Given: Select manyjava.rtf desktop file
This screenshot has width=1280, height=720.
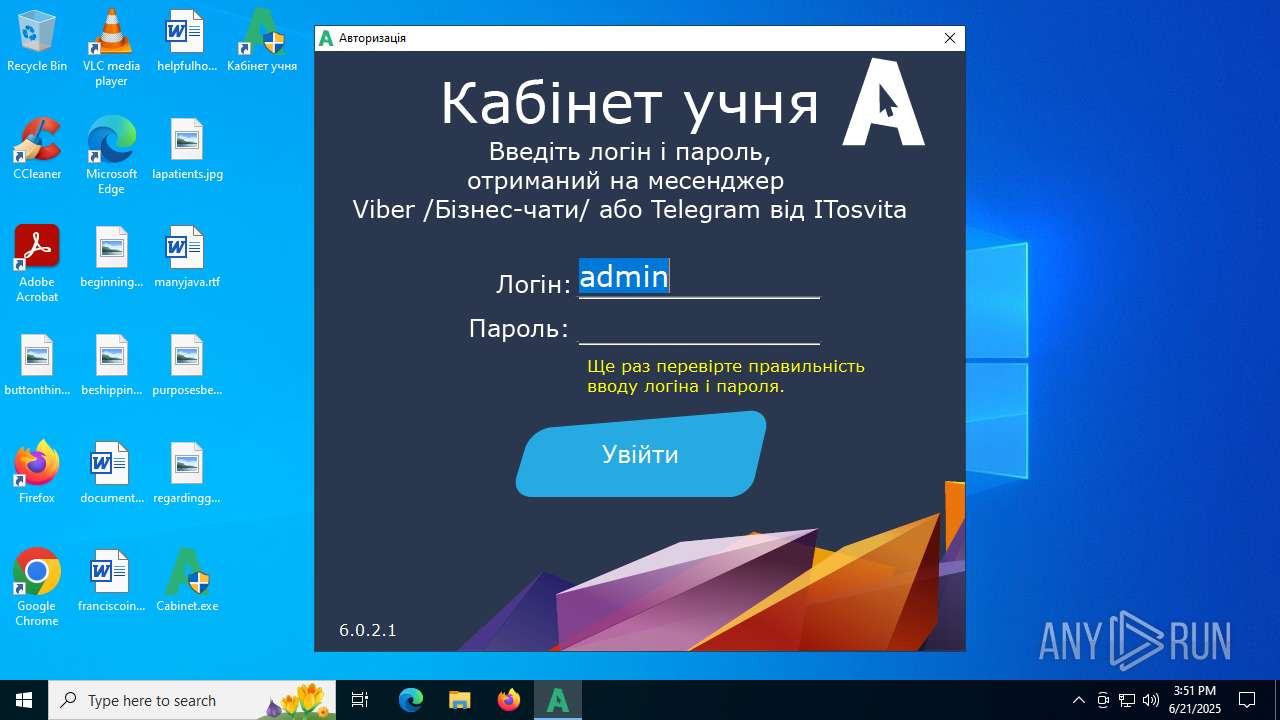Looking at the screenshot, I should (187, 257).
